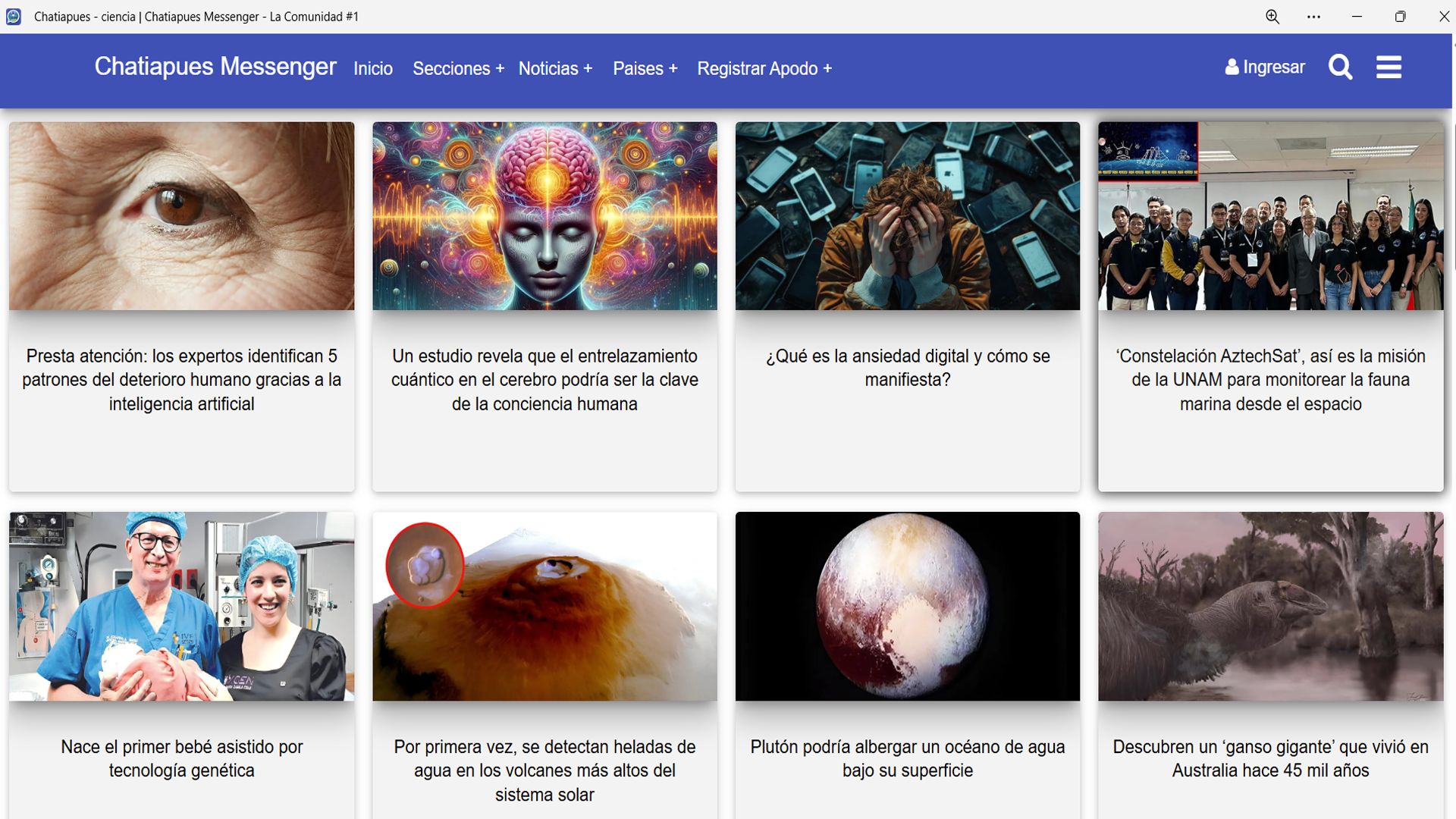Open the primer bebé tecnología genética title
Viewport: 1456px width, 819px height.
(x=182, y=758)
